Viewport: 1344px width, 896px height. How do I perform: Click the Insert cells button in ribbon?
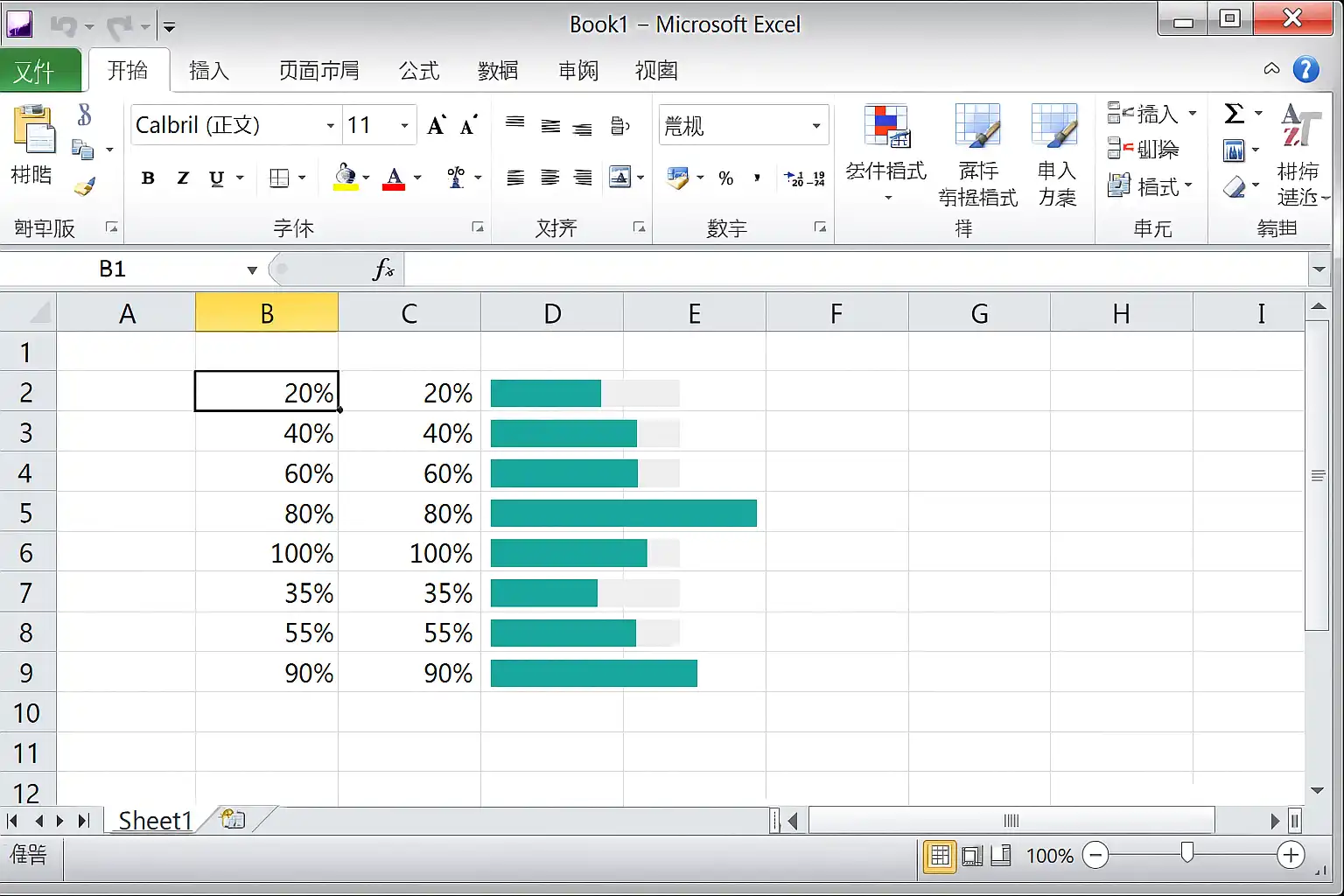[x=1151, y=114]
